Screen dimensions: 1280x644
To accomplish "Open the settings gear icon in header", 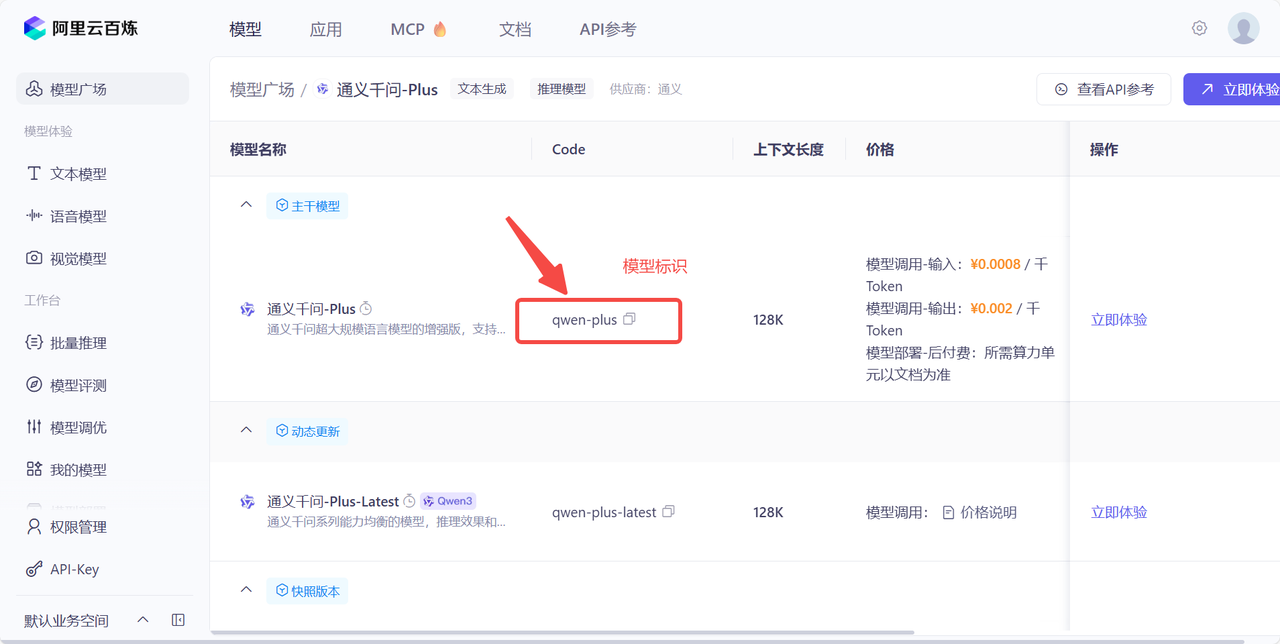I will [x=1199, y=28].
